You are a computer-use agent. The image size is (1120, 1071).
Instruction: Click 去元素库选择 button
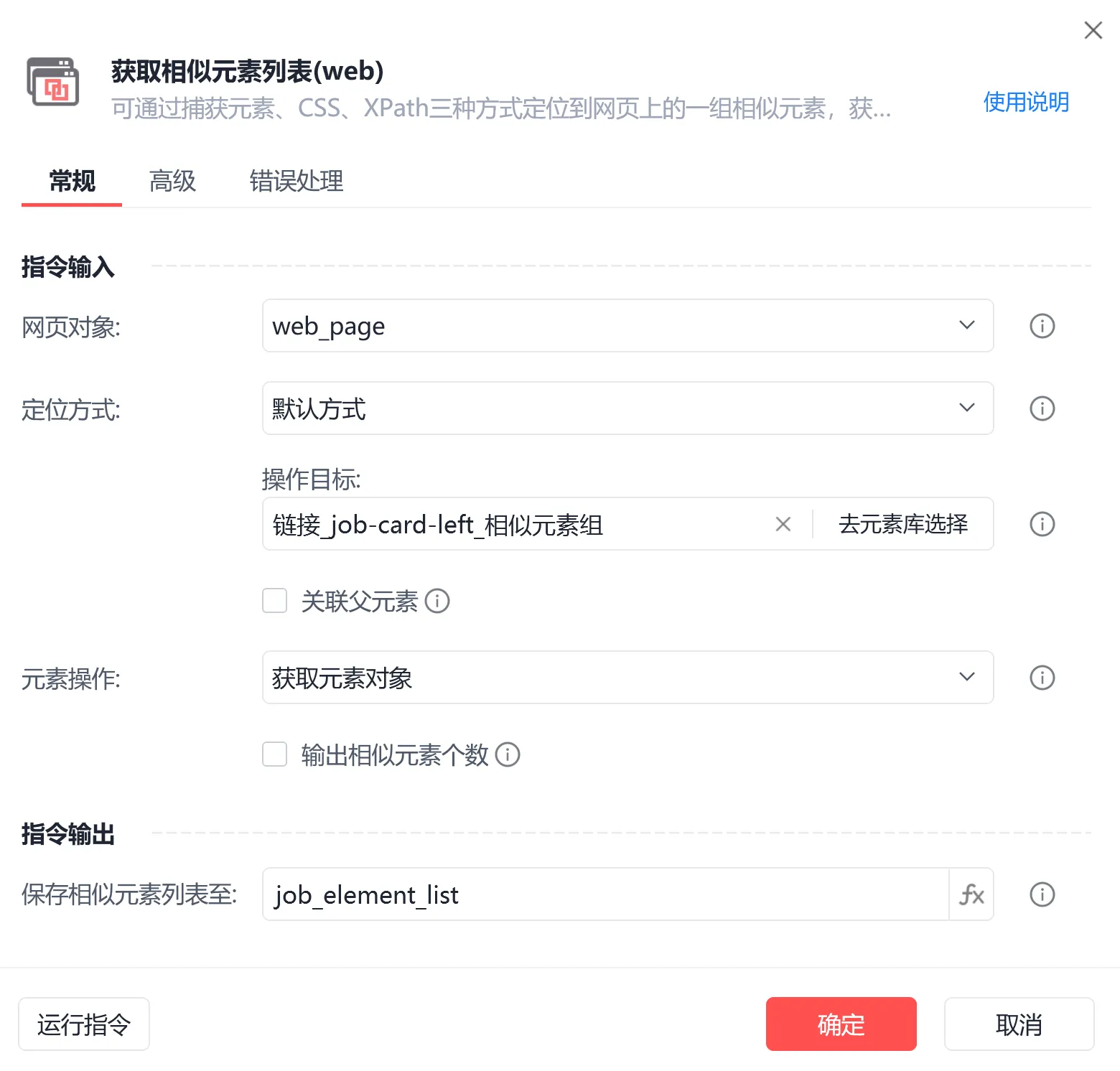pos(903,524)
